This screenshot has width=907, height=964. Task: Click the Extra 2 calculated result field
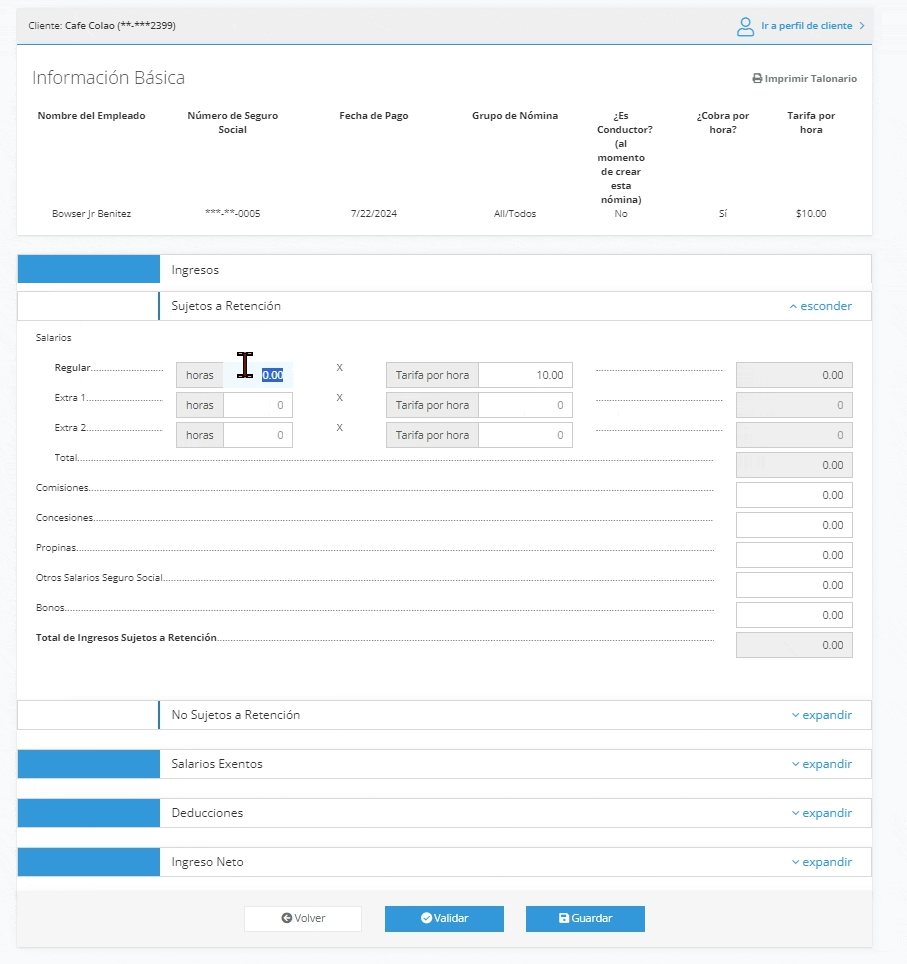click(794, 435)
